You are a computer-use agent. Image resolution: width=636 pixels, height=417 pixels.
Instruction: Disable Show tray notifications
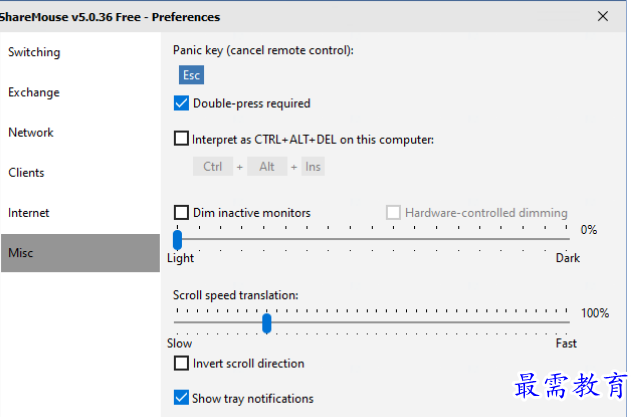click(x=181, y=398)
